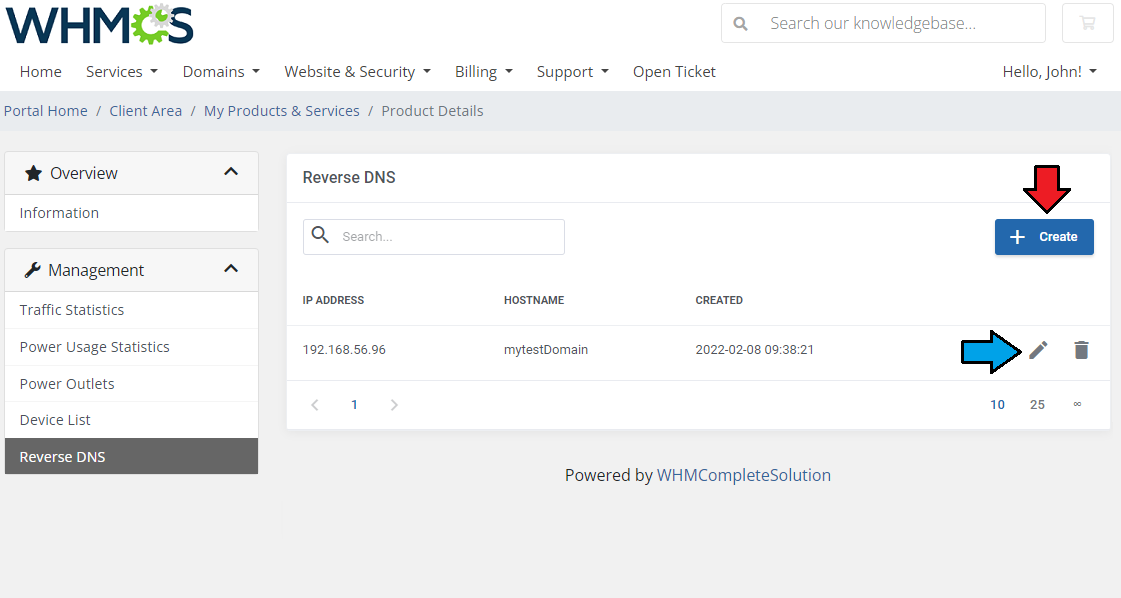Open the Domains dropdown menu
Image resolution: width=1121 pixels, height=598 pixels.
pyautogui.click(x=221, y=72)
